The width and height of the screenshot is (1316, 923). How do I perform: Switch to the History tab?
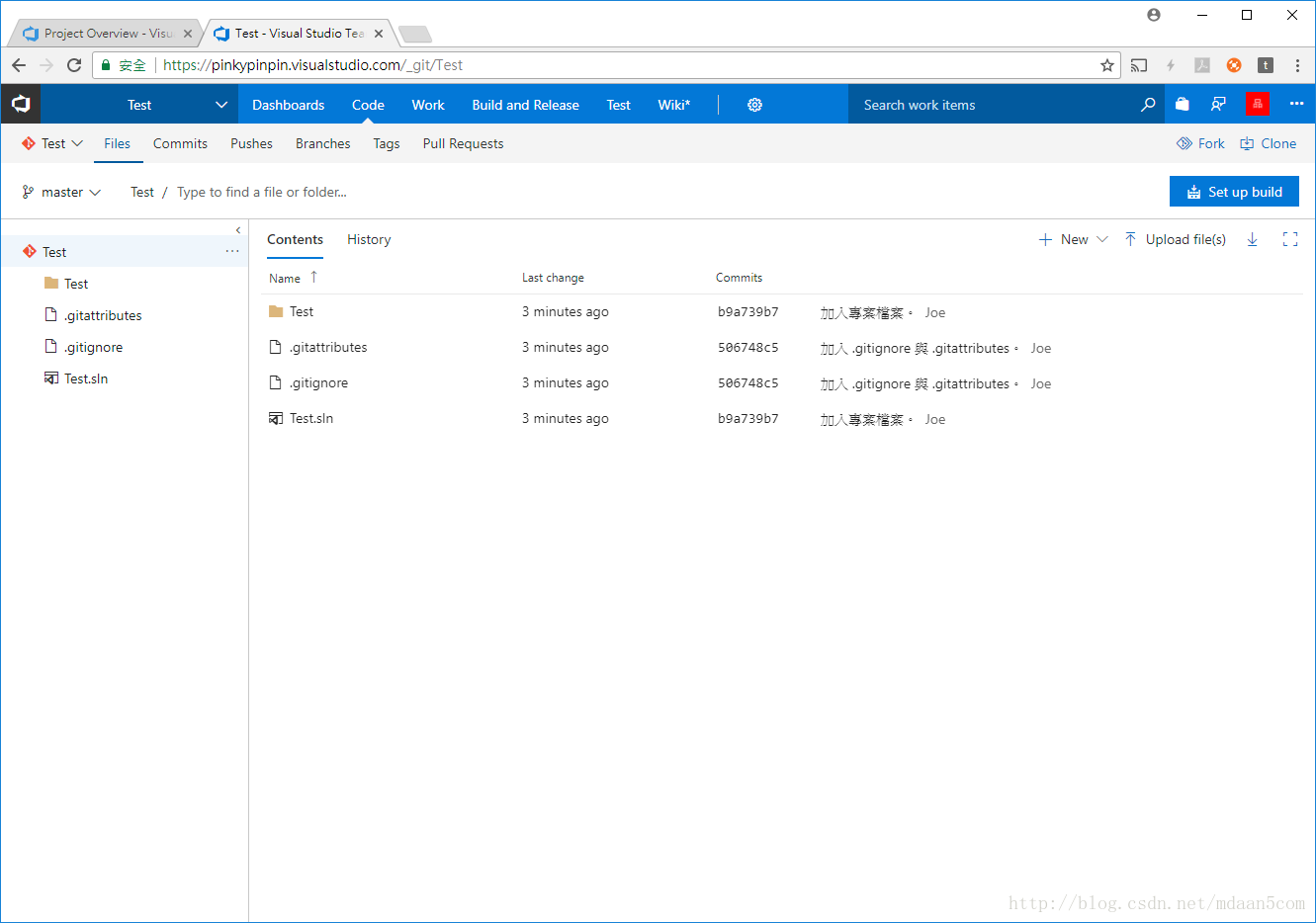point(369,239)
